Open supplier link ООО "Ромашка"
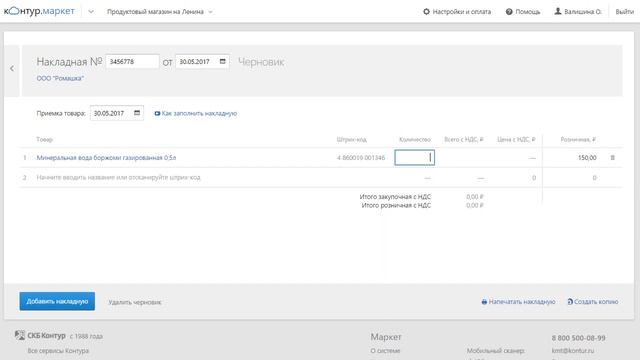This screenshot has width=640, height=360. [60, 78]
